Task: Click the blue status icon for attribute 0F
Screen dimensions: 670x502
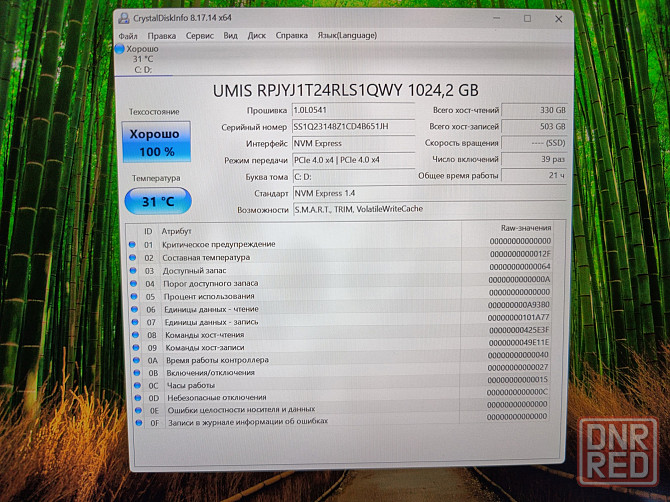Action: click(138, 423)
